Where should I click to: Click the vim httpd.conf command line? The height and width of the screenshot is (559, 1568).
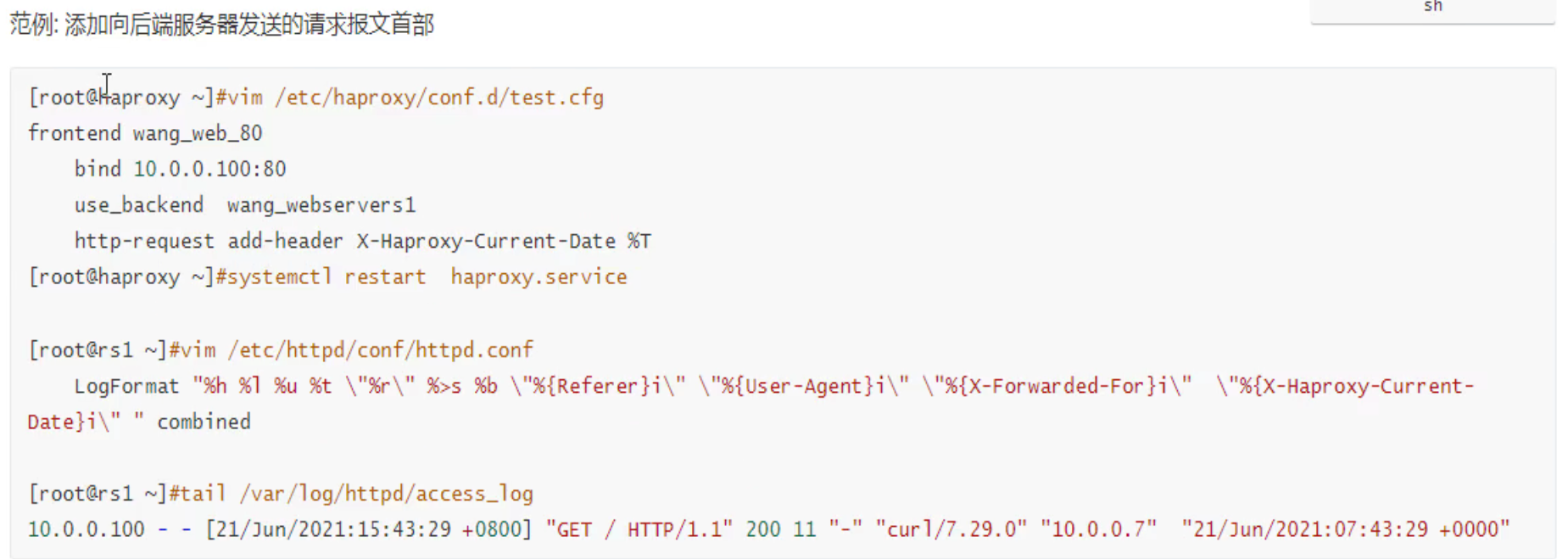[x=350, y=349]
